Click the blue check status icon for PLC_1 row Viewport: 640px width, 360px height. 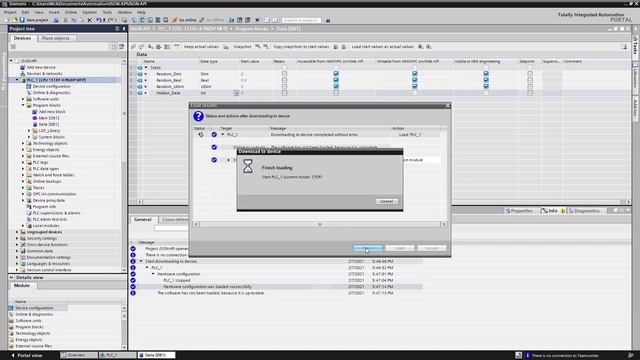pos(214,134)
